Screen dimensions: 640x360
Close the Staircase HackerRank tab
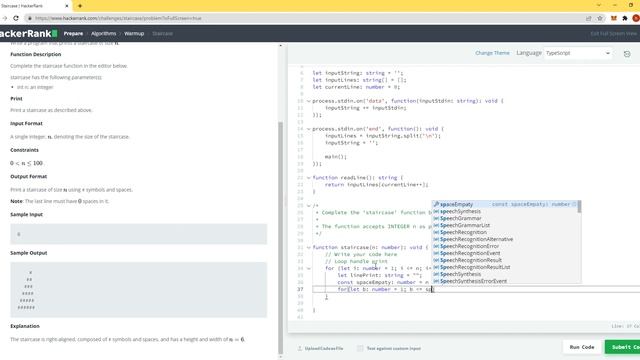[x=67, y=6]
